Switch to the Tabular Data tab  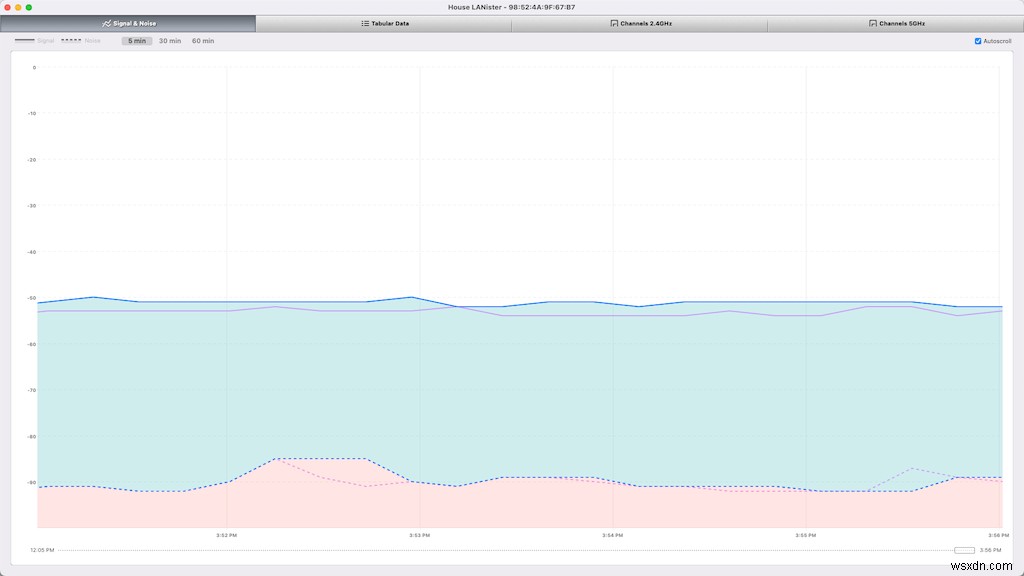[385, 23]
